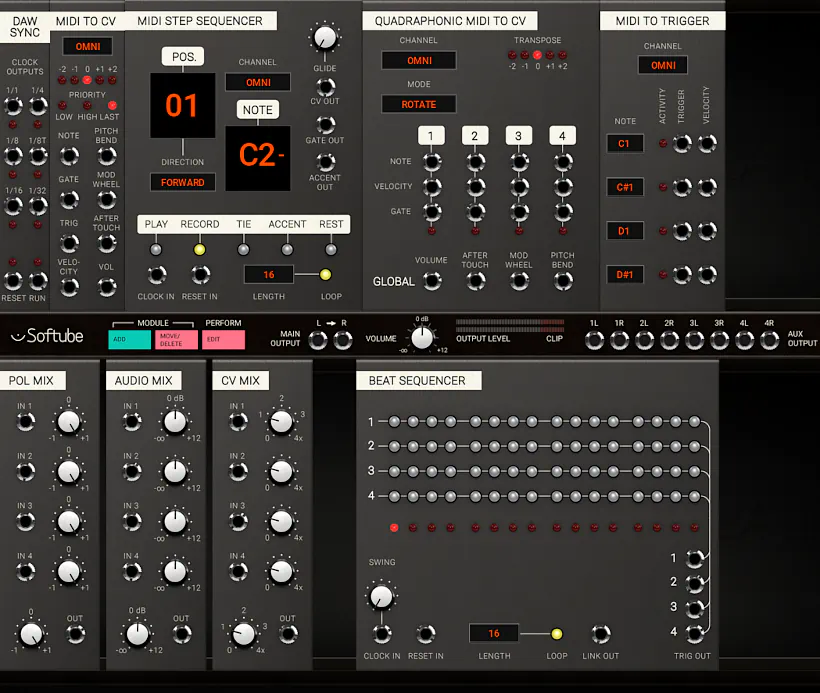Click the MAIN OUTPUT L jack
Image resolution: width=820 pixels, height=693 pixels.
[x=318, y=340]
